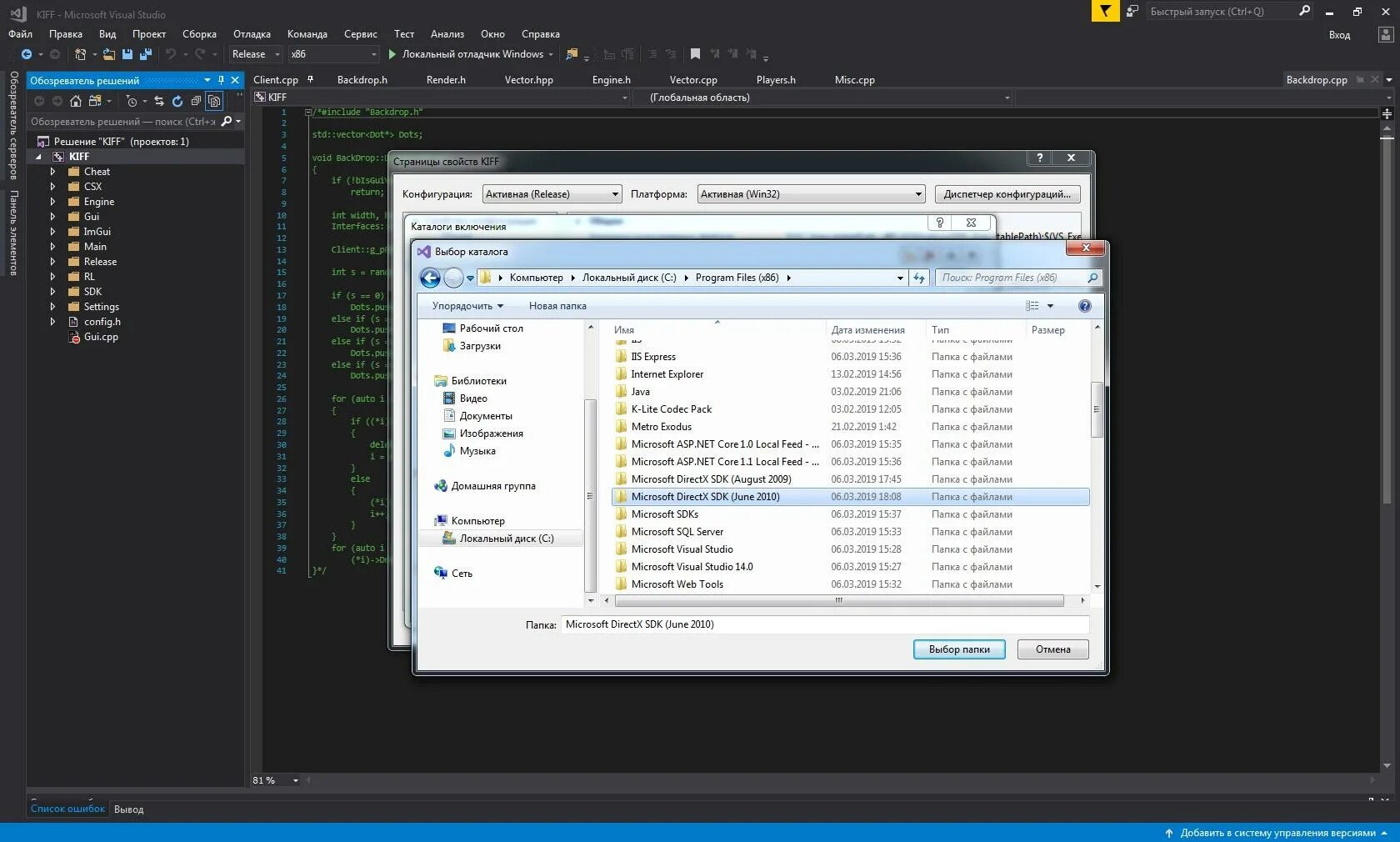Switch to the Render.h tab

click(446, 80)
